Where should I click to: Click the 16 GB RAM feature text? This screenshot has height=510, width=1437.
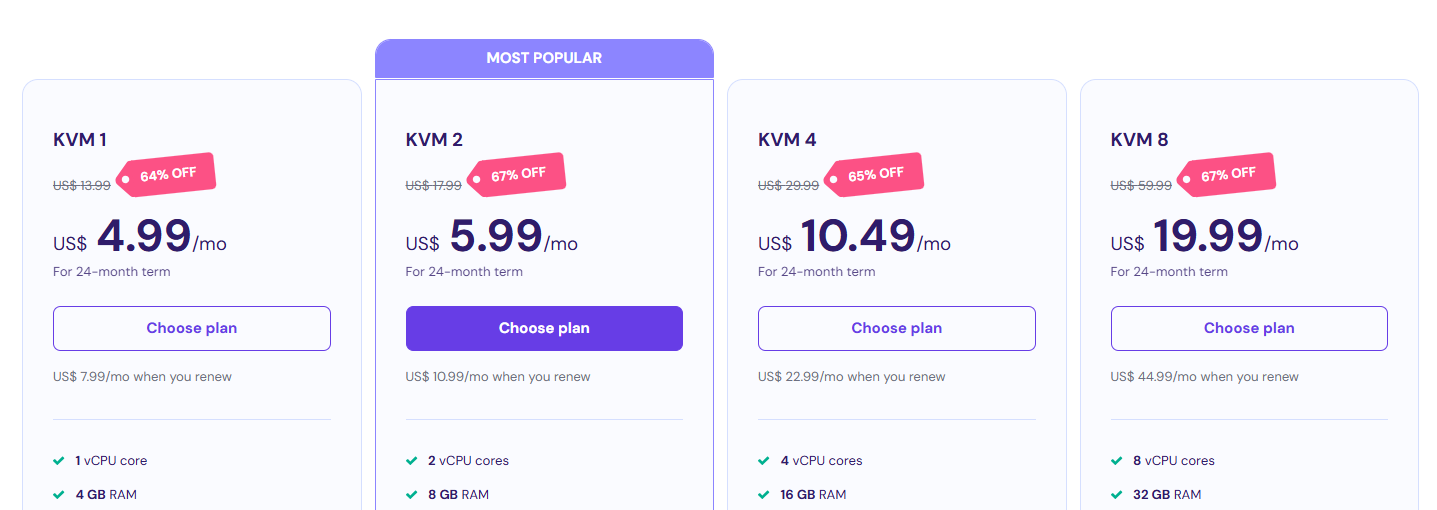click(813, 494)
